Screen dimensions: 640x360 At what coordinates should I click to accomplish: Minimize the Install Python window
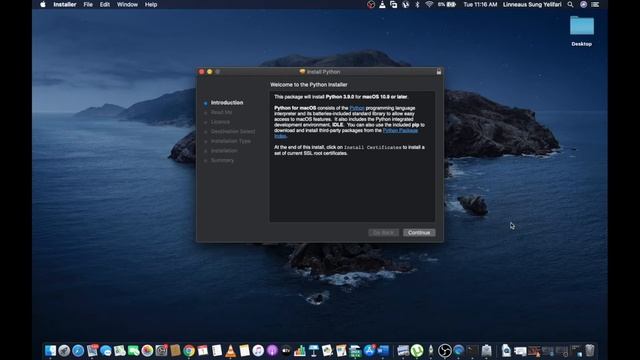pos(210,71)
